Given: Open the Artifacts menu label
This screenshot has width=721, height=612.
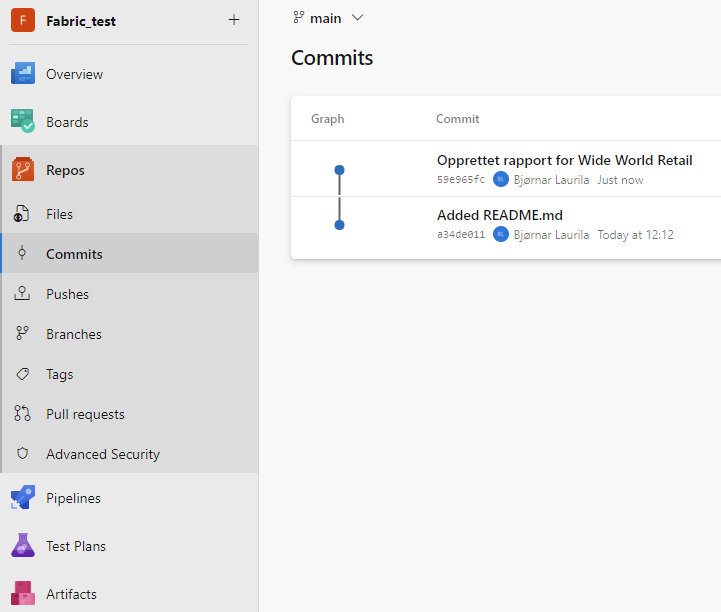Looking at the screenshot, I should 71,595.
